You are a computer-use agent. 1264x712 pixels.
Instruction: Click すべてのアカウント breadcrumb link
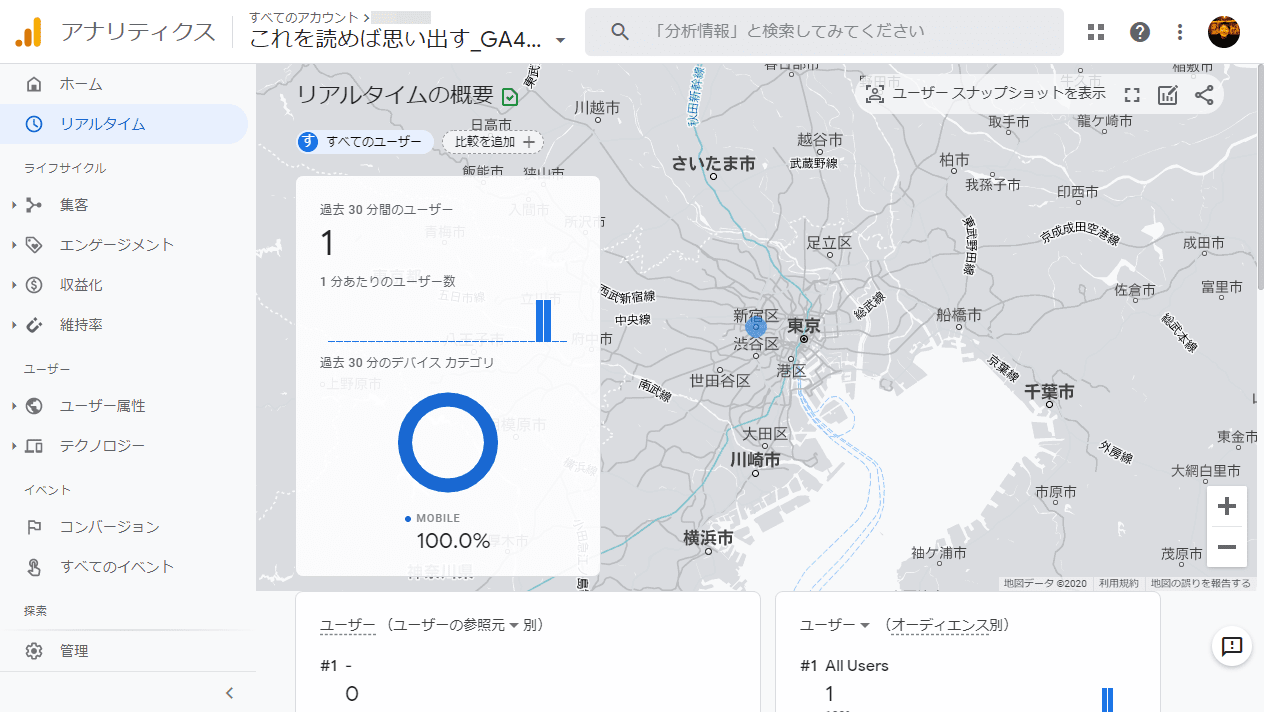[306, 17]
